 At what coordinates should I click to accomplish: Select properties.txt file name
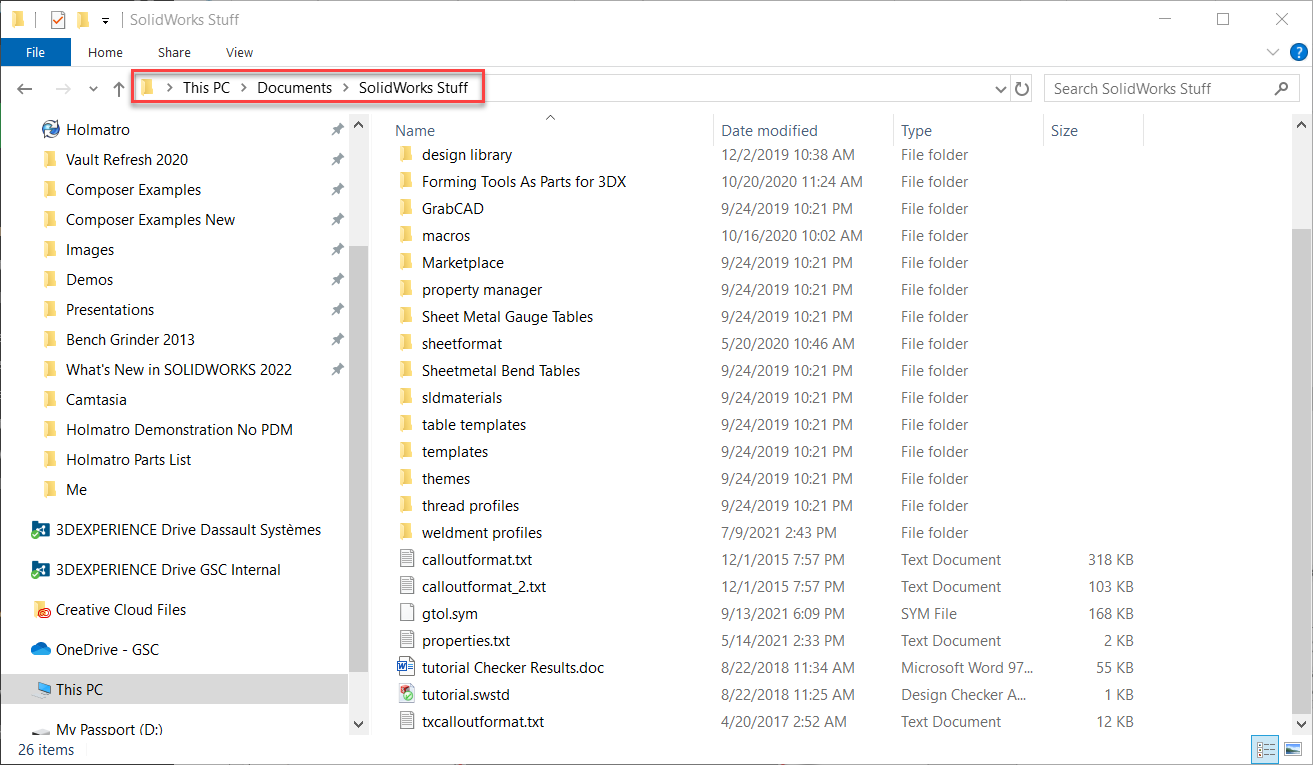[466, 640]
